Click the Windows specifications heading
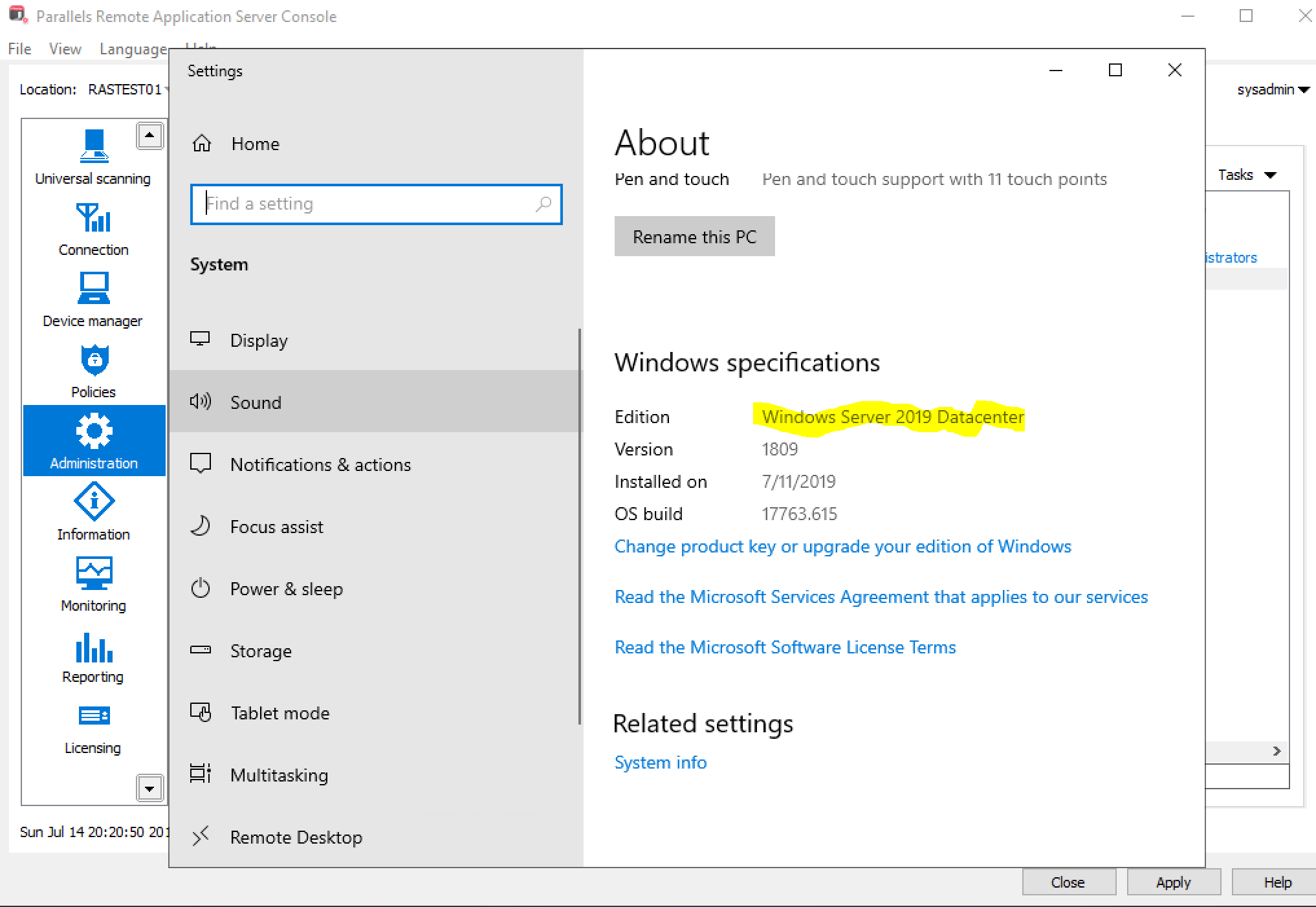Viewport: 1316px width, 907px height. coord(747,363)
